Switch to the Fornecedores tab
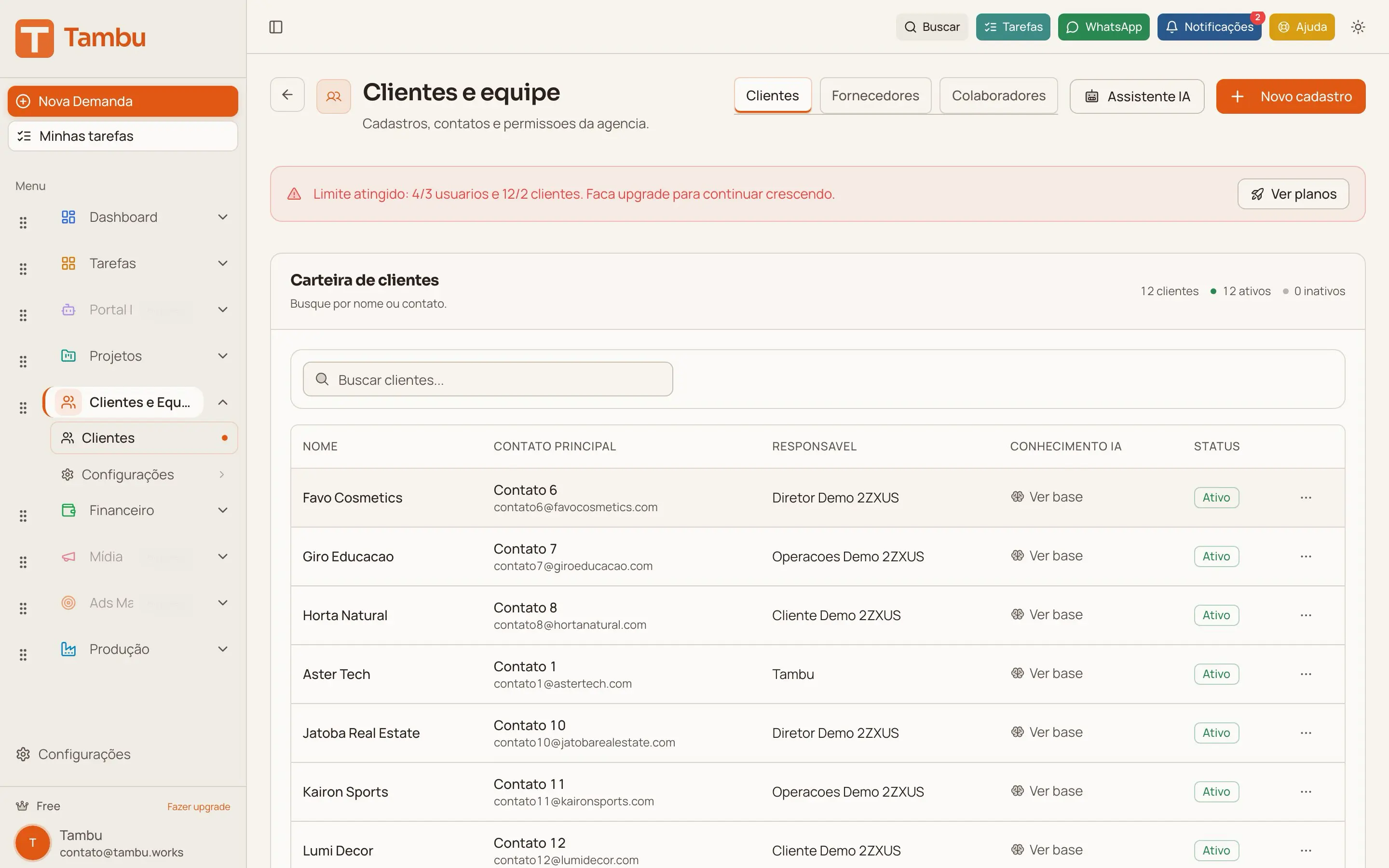Image resolution: width=1389 pixels, height=868 pixels. tap(875, 95)
